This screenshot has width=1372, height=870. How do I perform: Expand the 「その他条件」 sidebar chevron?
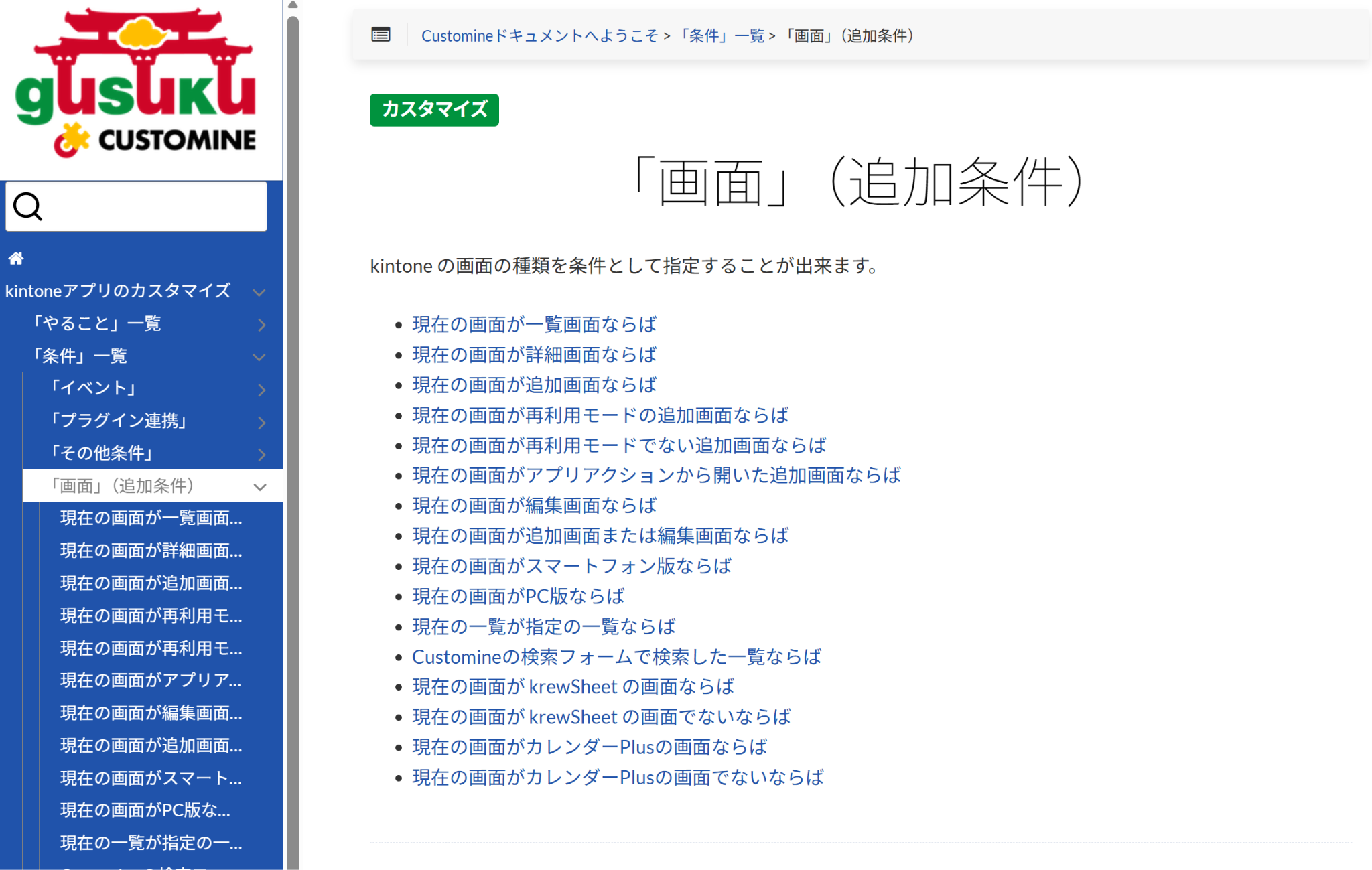pos(261,455)
